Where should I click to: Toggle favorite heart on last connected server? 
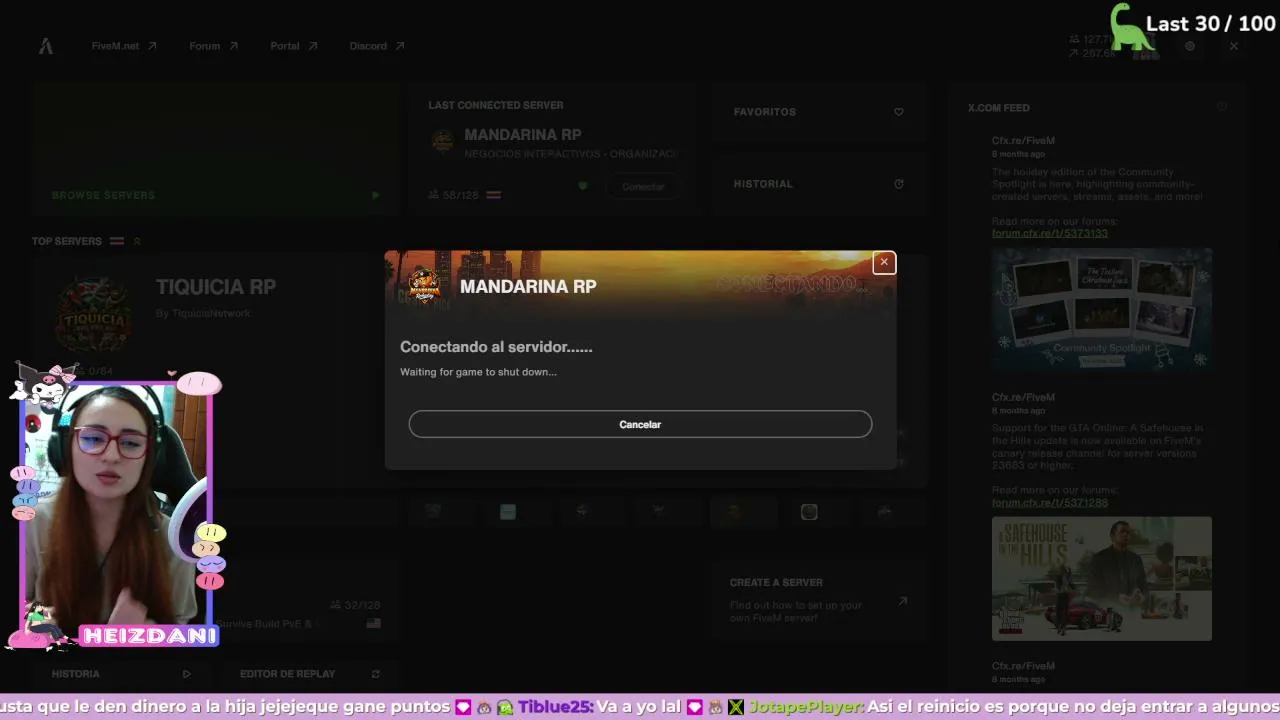tap(583, 186)
